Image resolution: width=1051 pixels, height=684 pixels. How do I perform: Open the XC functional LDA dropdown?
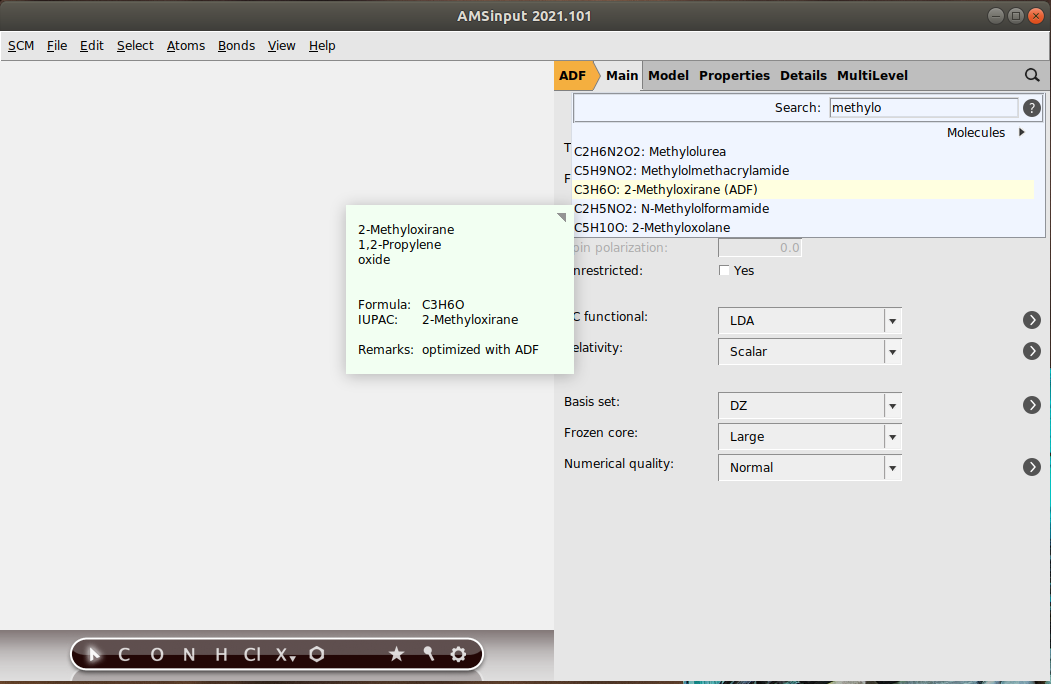810,321
